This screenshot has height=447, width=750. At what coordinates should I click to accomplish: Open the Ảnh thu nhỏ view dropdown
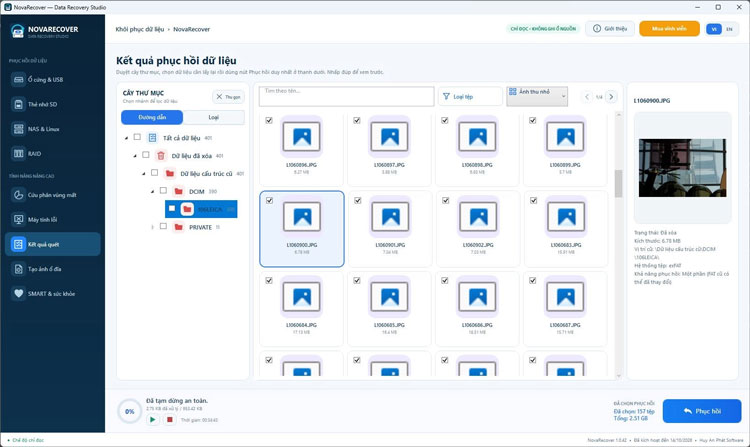tap(537, 96)
